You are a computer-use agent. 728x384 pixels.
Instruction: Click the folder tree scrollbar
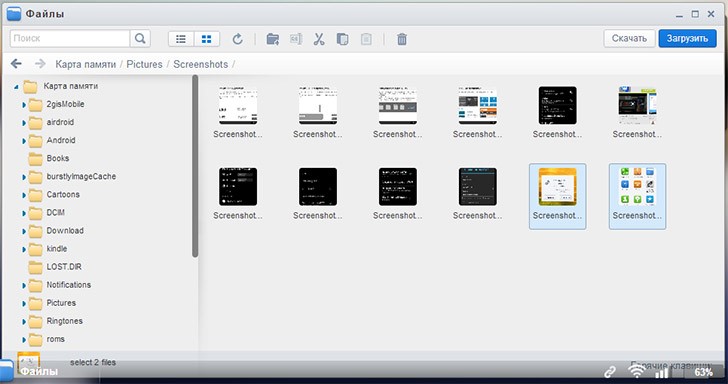coord(195,166)
